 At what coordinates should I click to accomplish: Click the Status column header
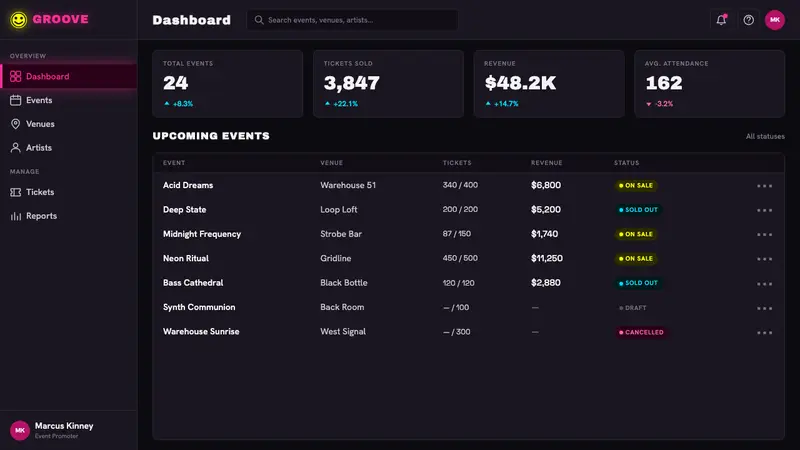point(627,163)
